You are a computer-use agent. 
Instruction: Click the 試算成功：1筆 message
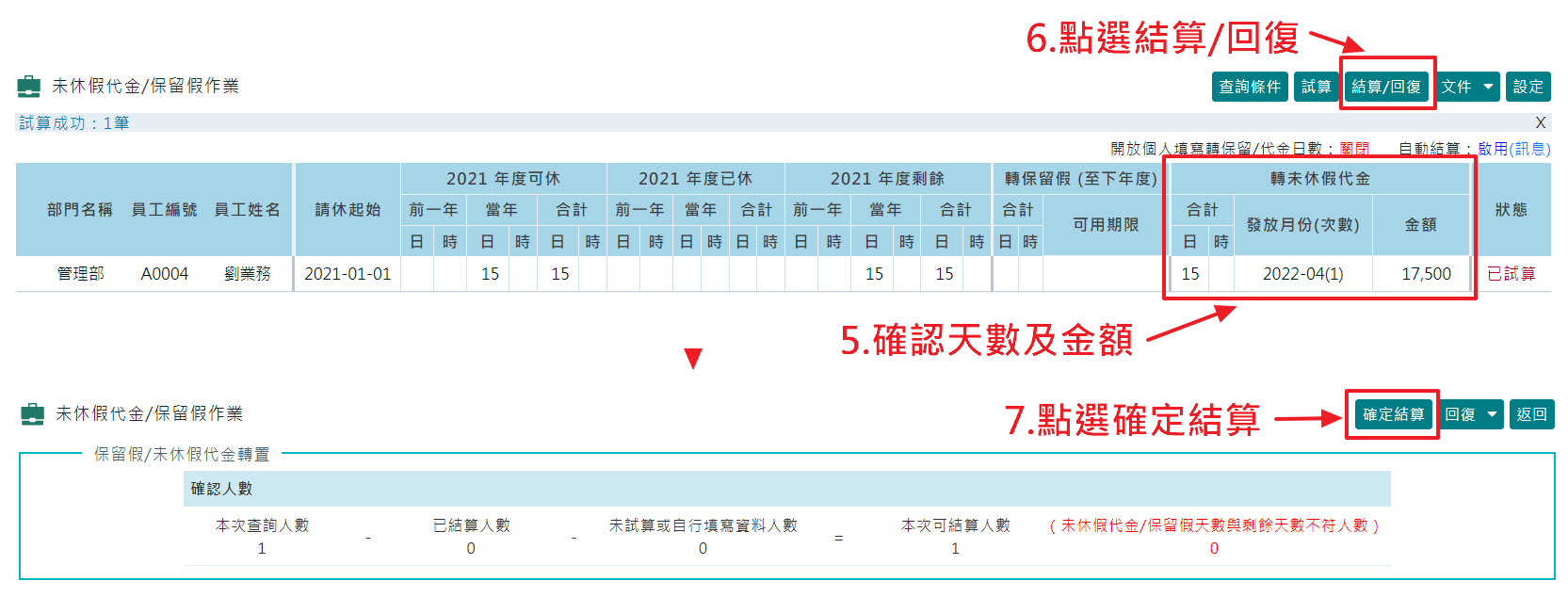click(74, 123)
